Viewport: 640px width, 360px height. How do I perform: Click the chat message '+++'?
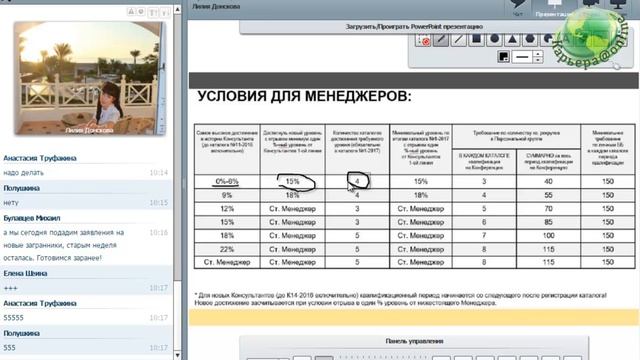point(10,288)
